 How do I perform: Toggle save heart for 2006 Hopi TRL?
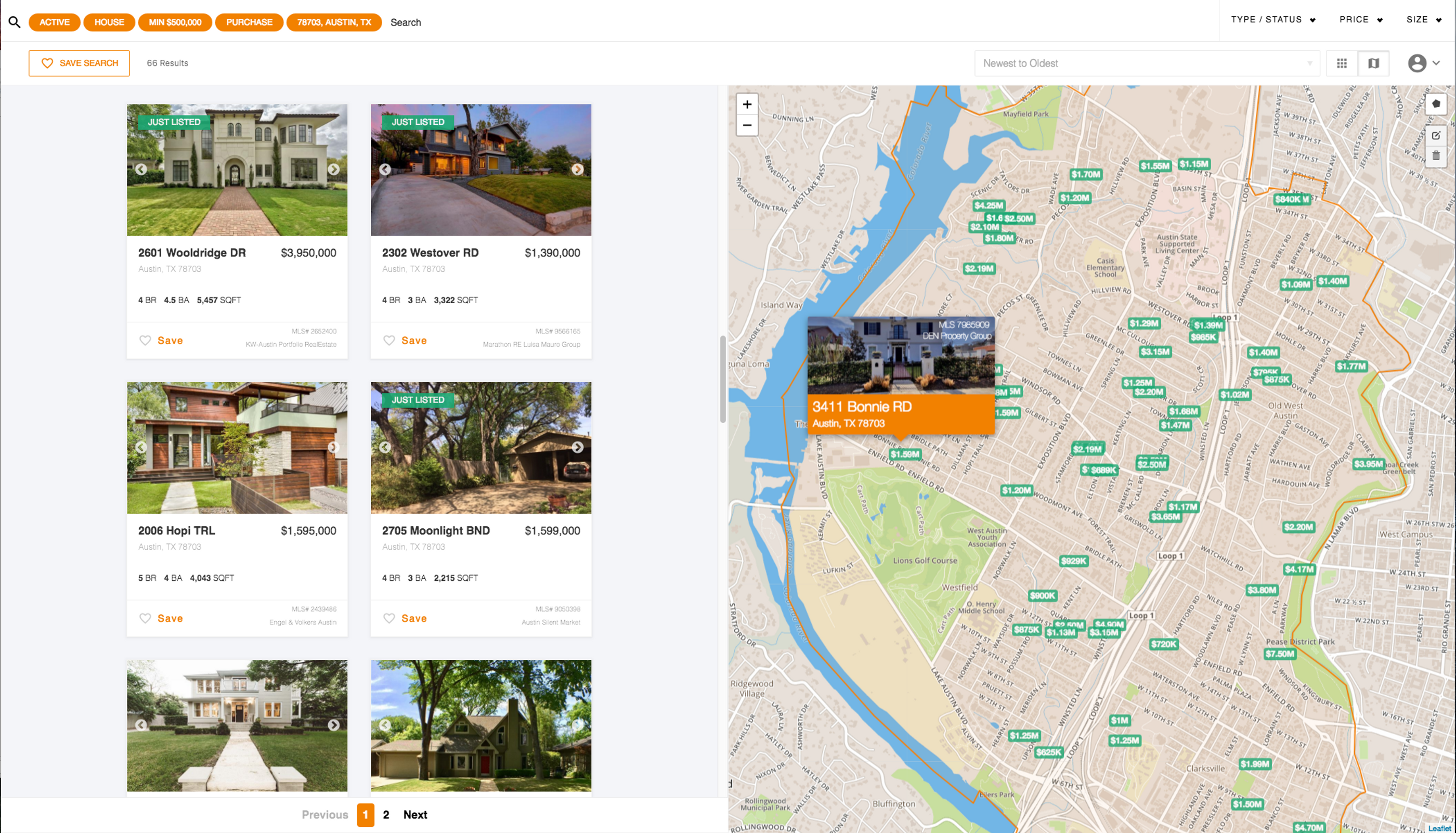coord(145,618)
